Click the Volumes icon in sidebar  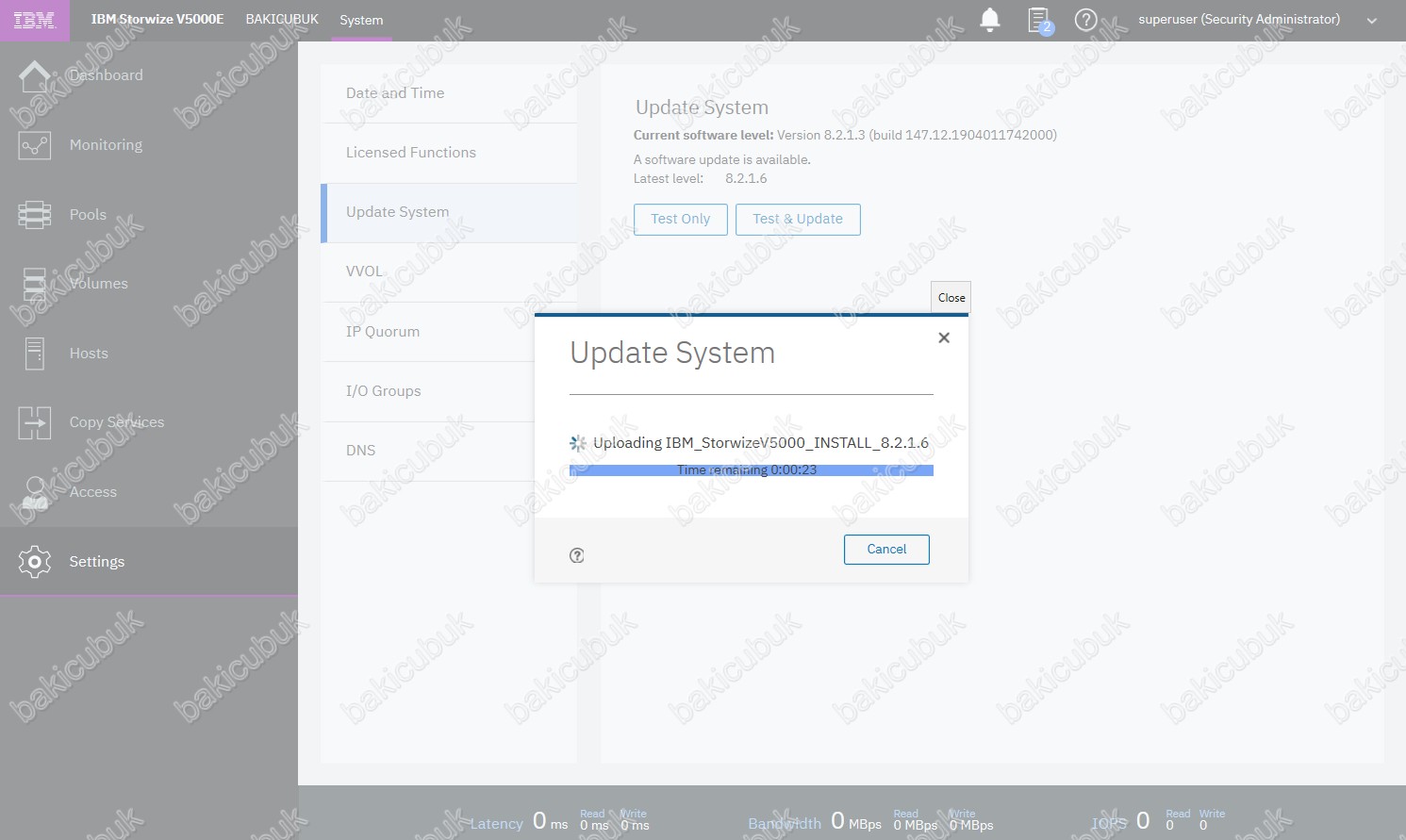pyautogui.click(x=35, y=284)
